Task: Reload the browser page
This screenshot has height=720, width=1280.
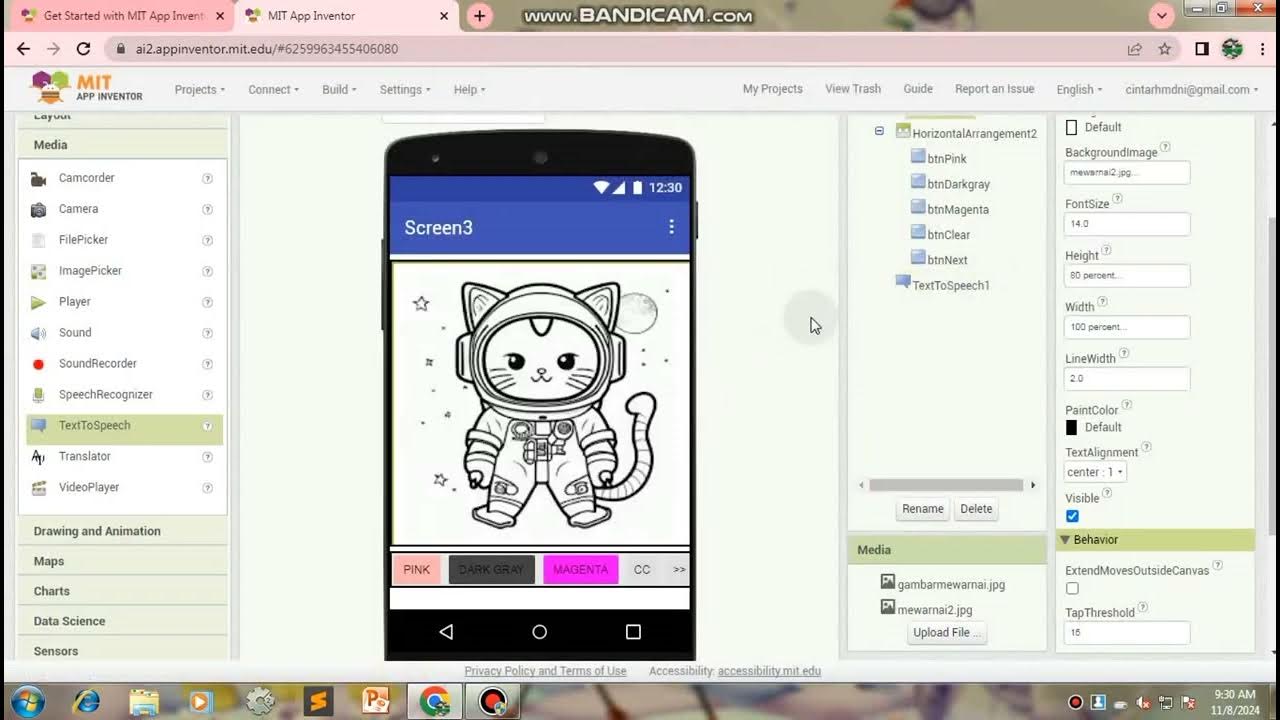Action: tap(84, 49)
